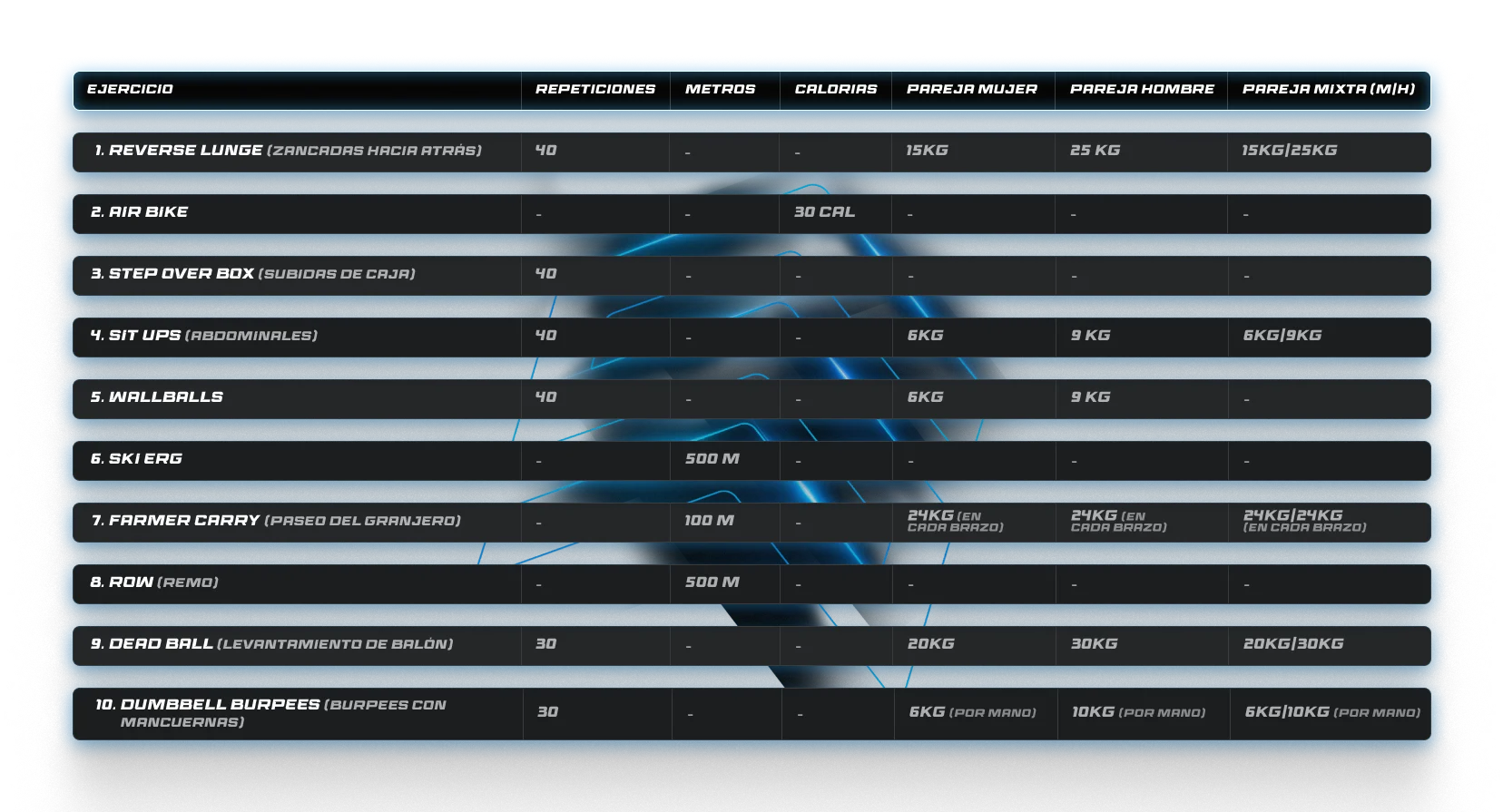Click the 40 repetitions in Step Over Box row
Screen dimensions: 1503x812
(545, 274)
